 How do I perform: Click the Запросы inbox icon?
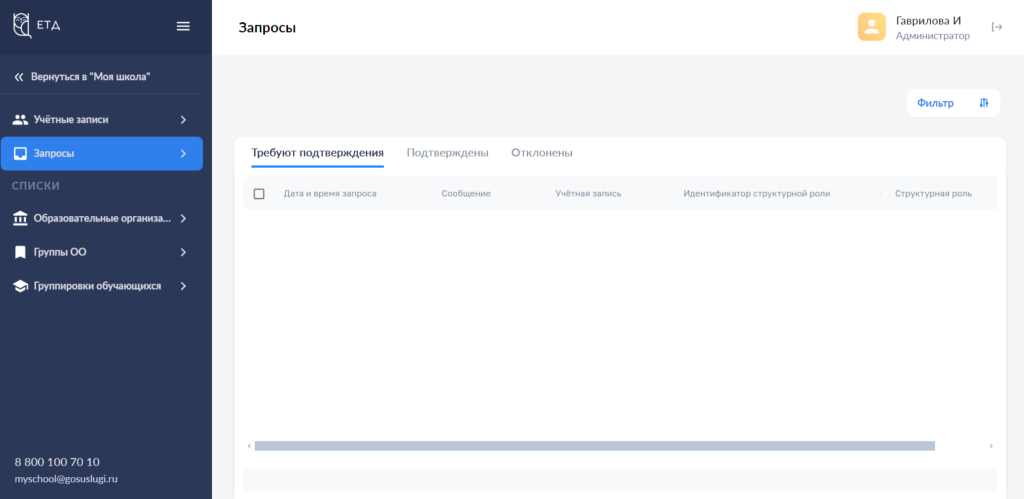(20, 154)
